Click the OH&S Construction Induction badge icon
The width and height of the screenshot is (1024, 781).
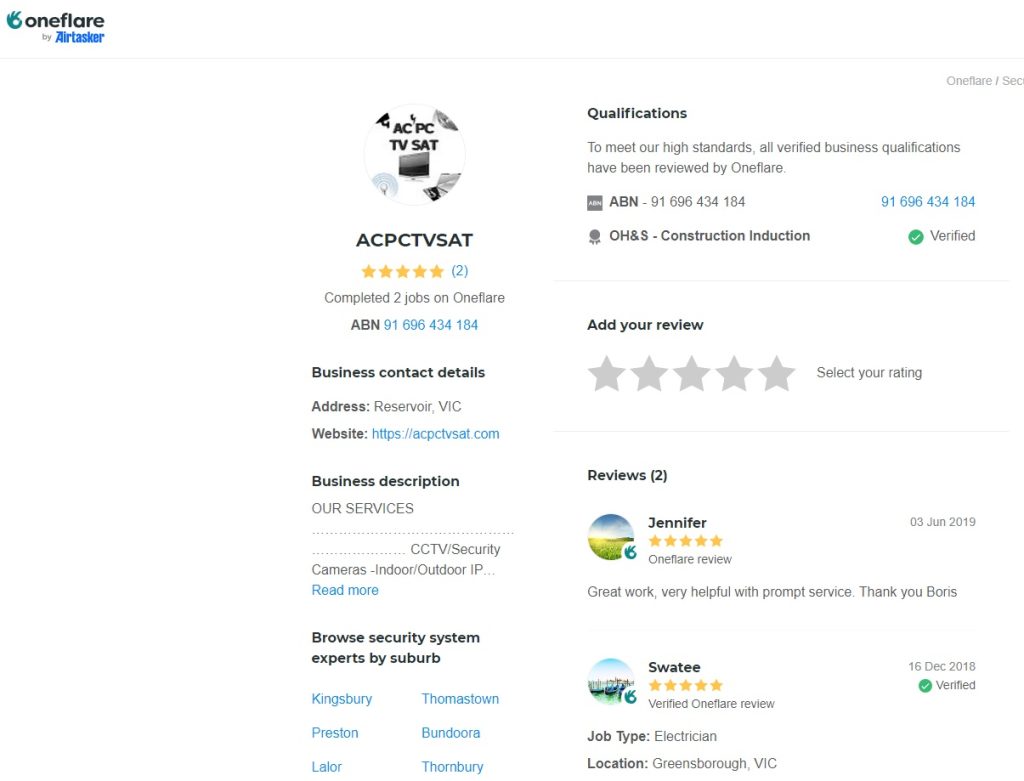(x=595, y=237)
